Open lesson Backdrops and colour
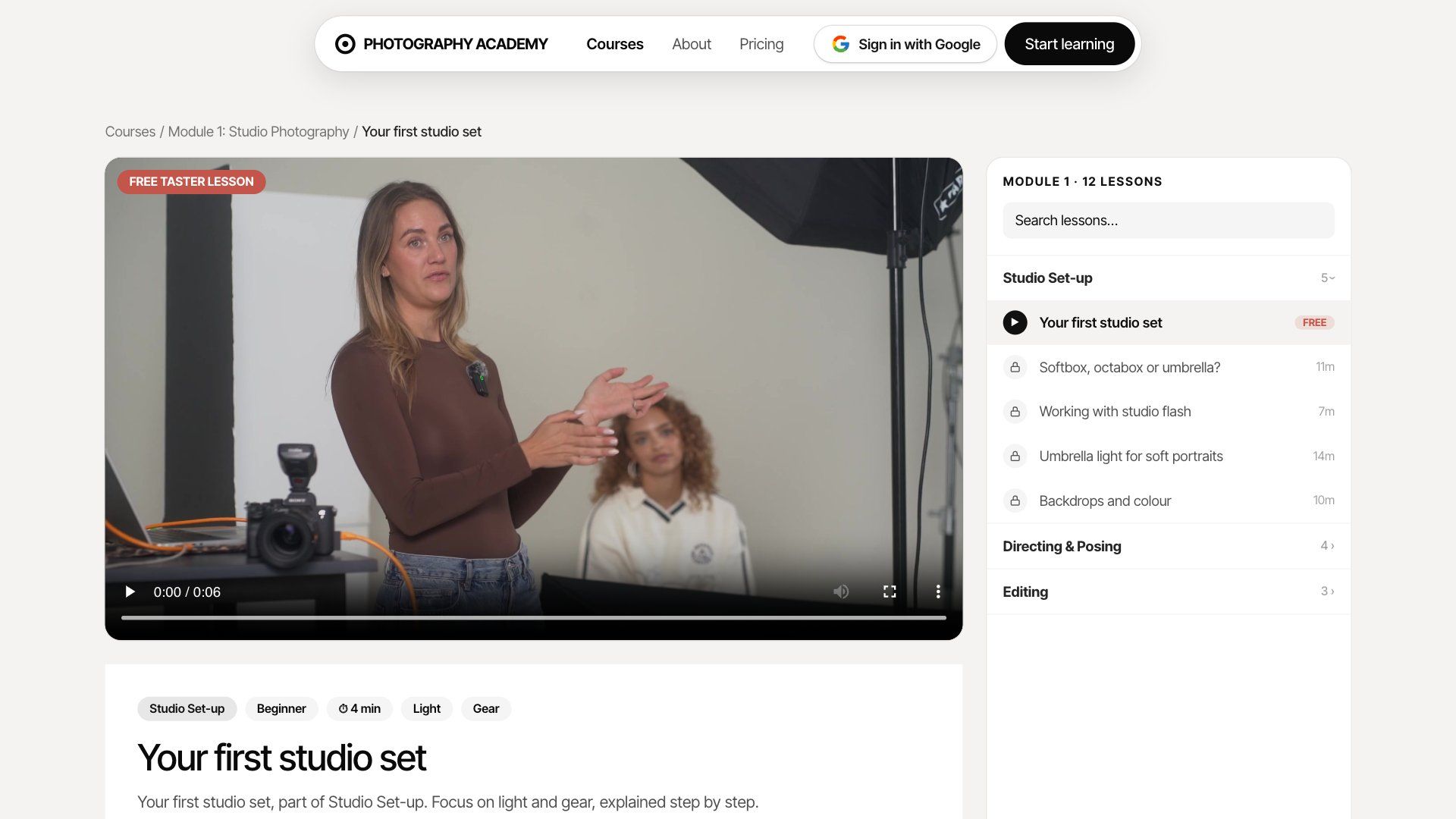This screenshot has height=819, width=1456. 1168,500
